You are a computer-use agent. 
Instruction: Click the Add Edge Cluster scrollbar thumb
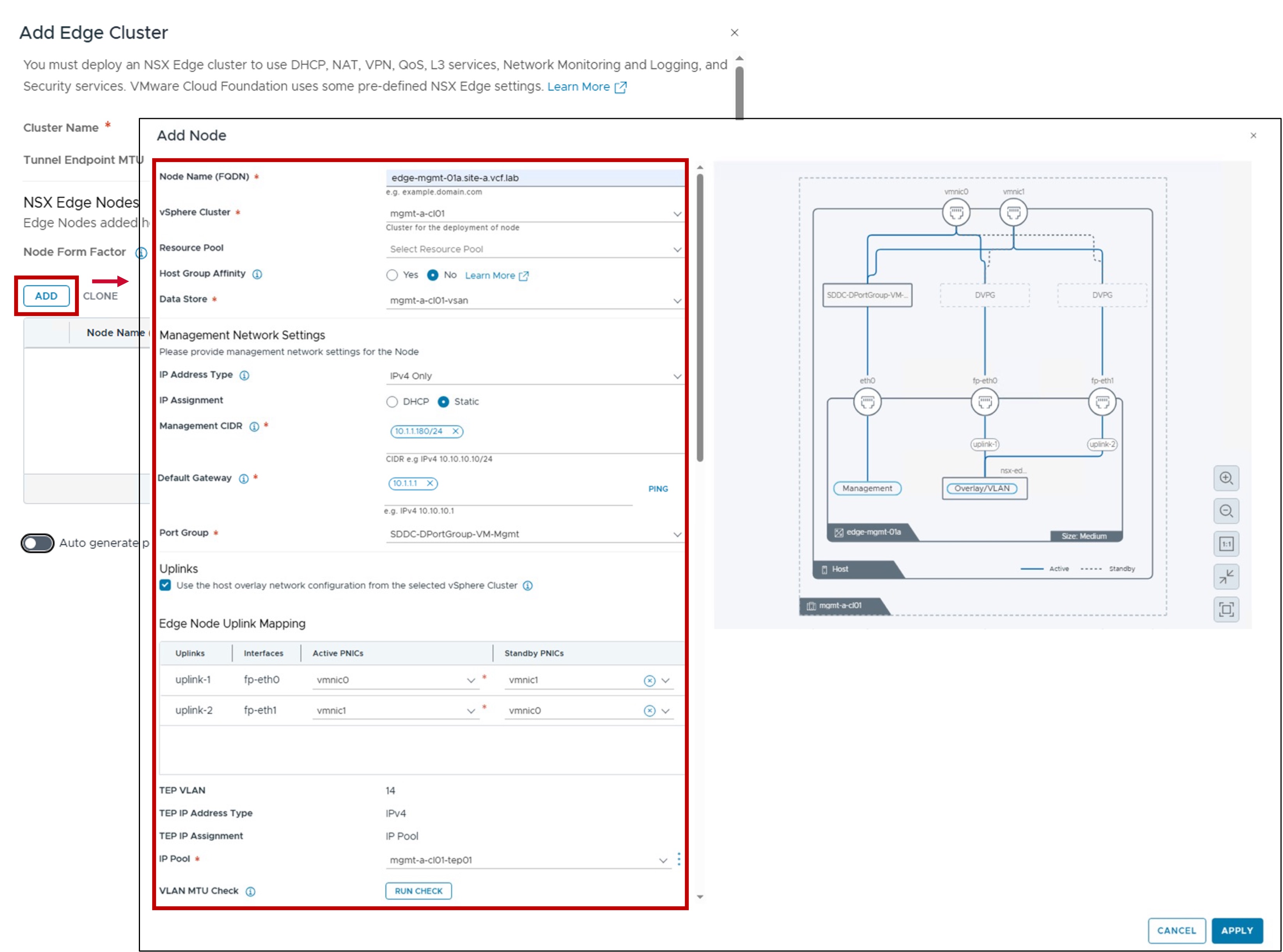739,92
